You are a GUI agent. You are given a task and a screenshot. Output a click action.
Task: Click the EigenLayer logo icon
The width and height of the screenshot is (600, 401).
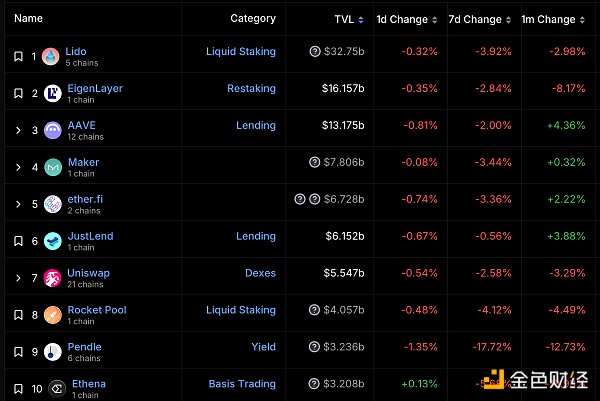(x=50, y=93)
